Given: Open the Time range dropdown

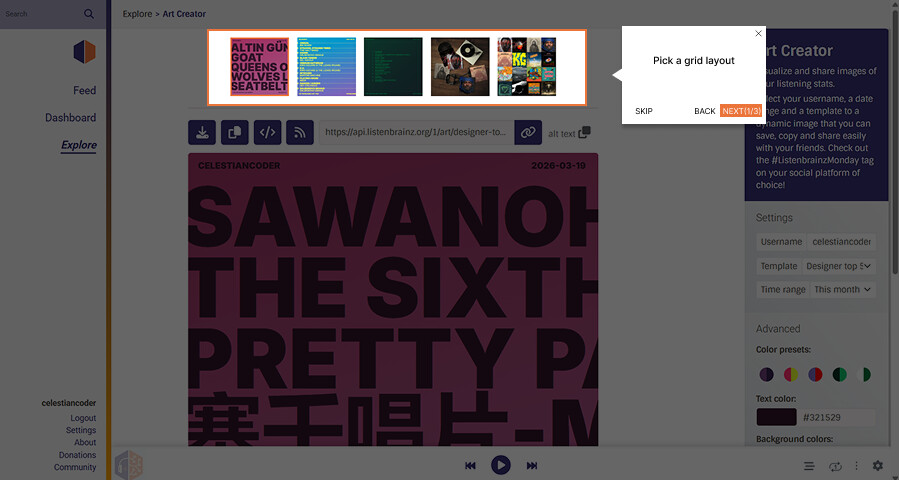Looking at the screenshot, I should pyautogui.click(x=843, y=289).
